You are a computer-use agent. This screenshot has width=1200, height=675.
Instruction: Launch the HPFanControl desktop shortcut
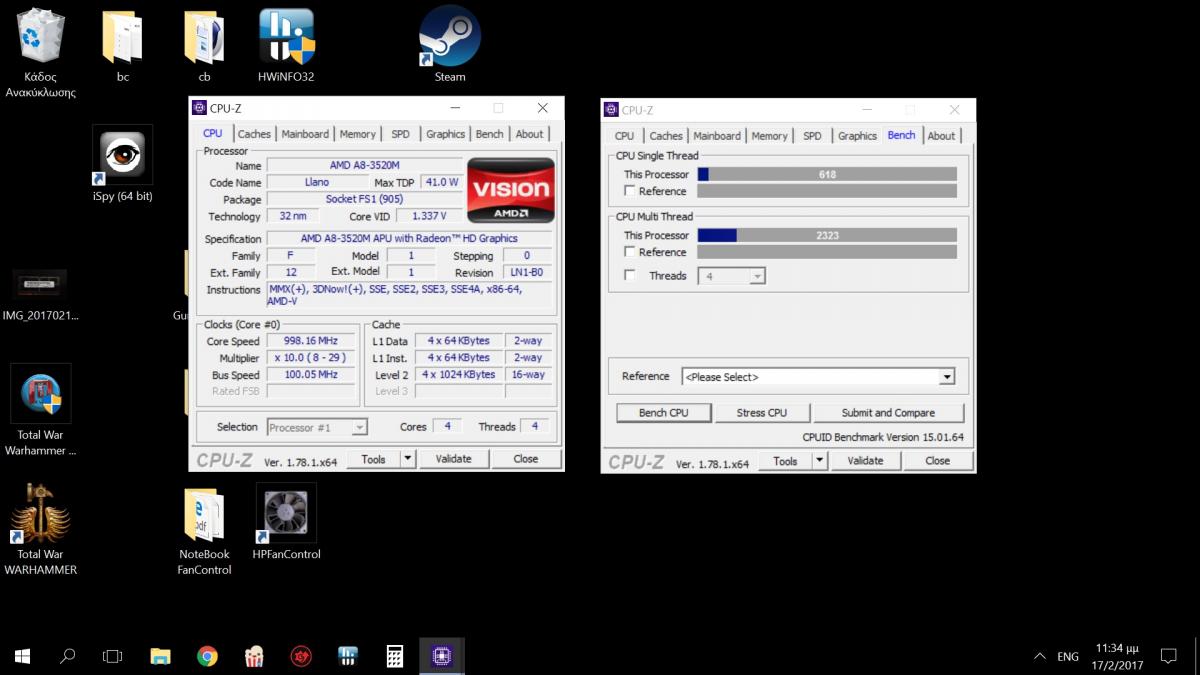point(287,522)
